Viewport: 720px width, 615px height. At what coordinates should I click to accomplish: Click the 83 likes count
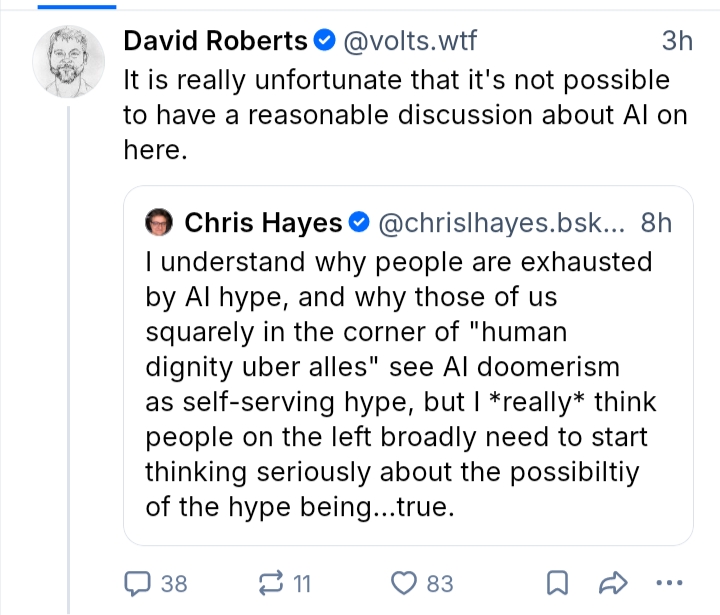pos(440,583)
